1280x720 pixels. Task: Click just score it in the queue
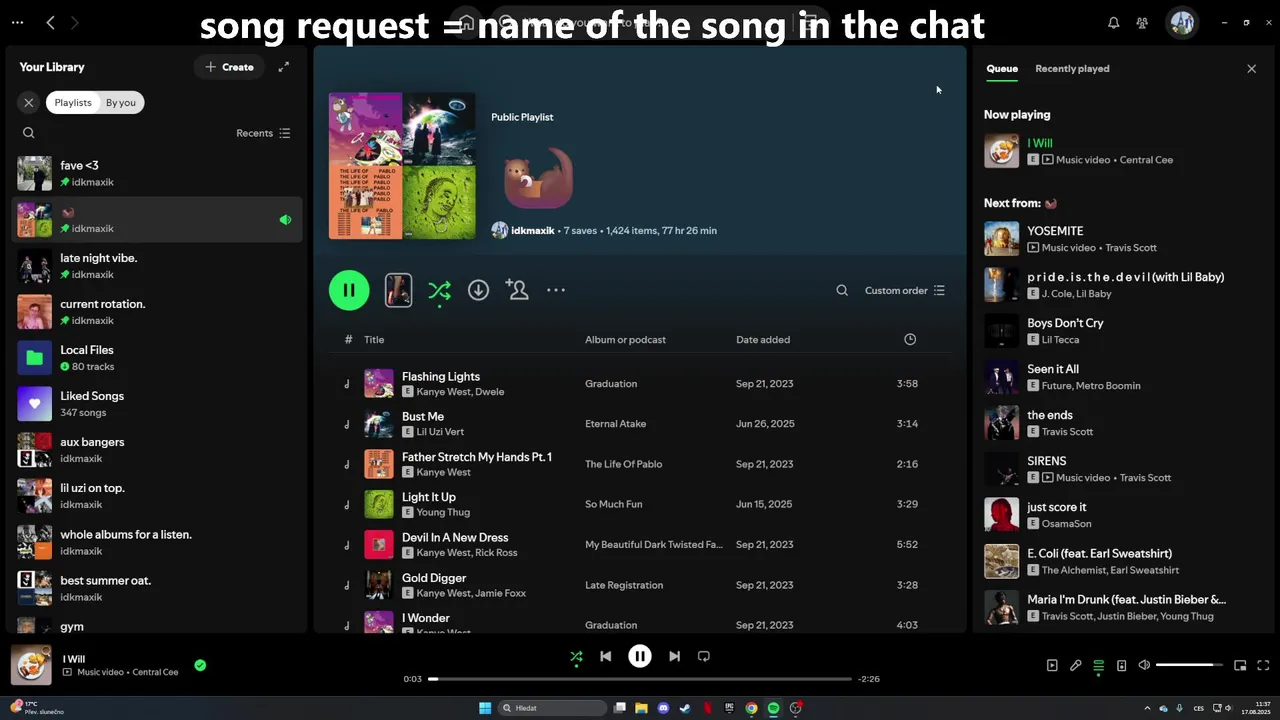coord(1056,507)
